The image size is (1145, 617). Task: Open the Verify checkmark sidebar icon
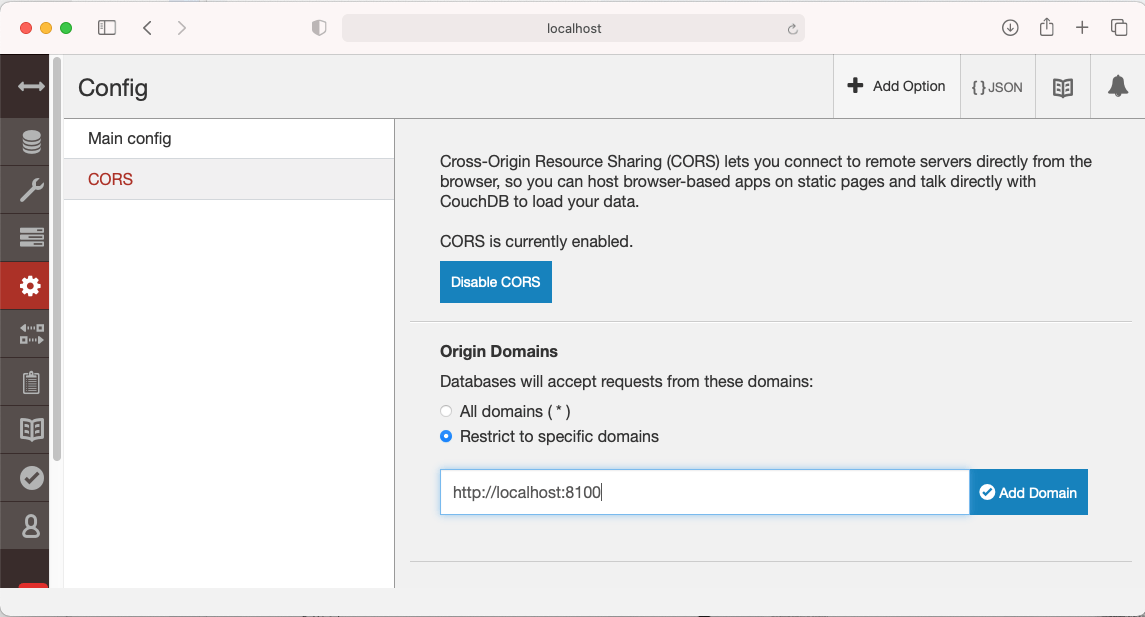[x=31, y=478]
